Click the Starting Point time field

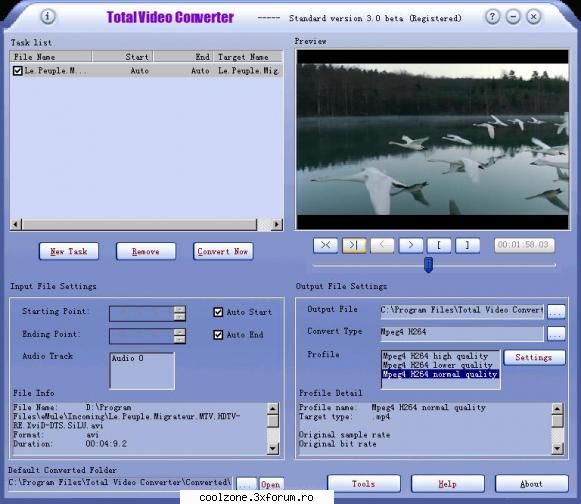coord(142,314)
